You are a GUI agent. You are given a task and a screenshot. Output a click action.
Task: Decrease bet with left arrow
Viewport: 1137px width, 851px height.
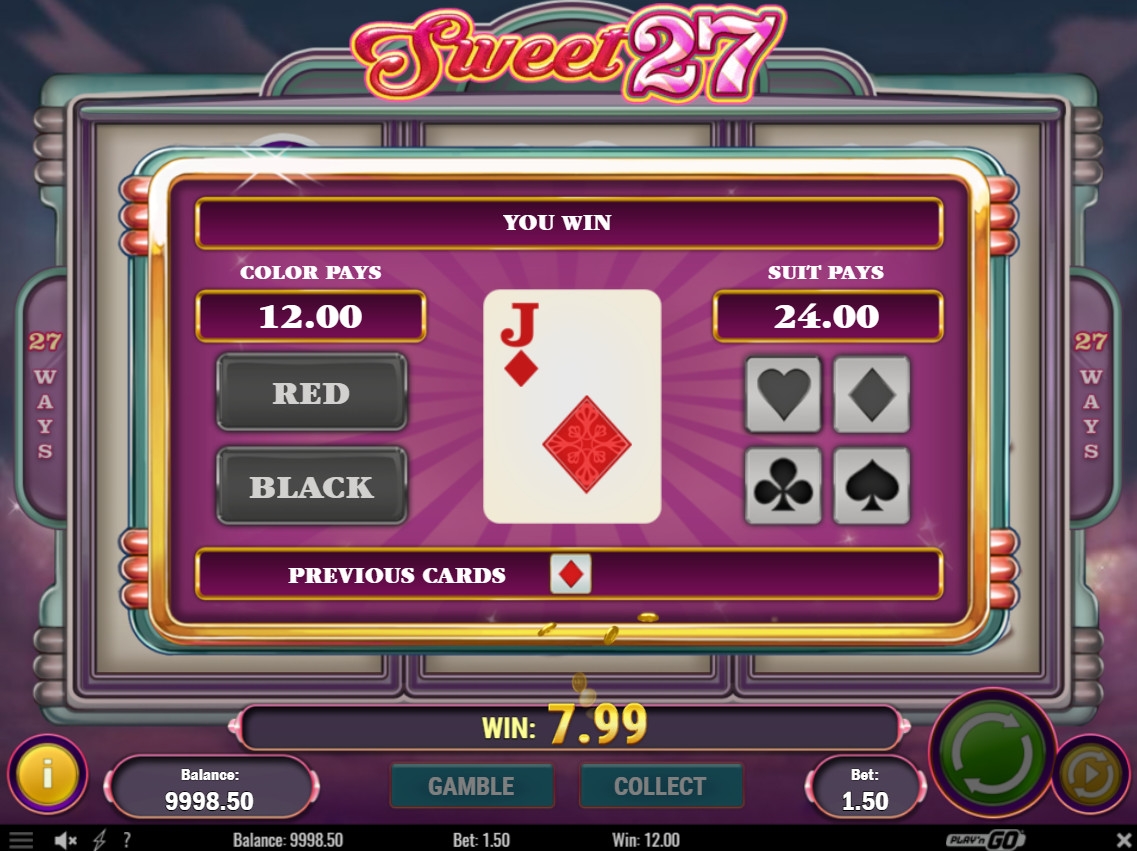coord(811,787)
